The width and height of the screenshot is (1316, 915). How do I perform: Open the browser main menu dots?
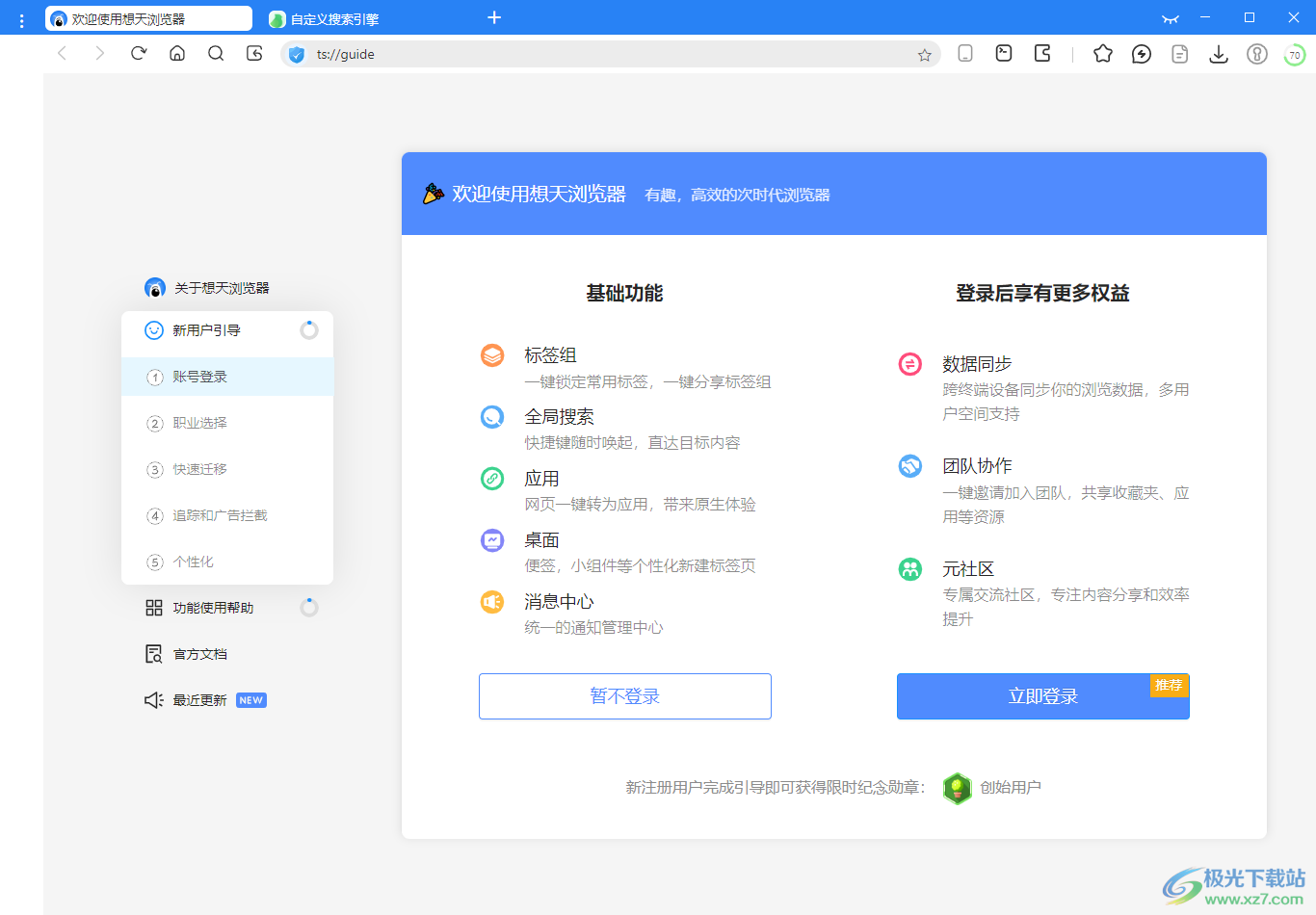click(21, 19)
